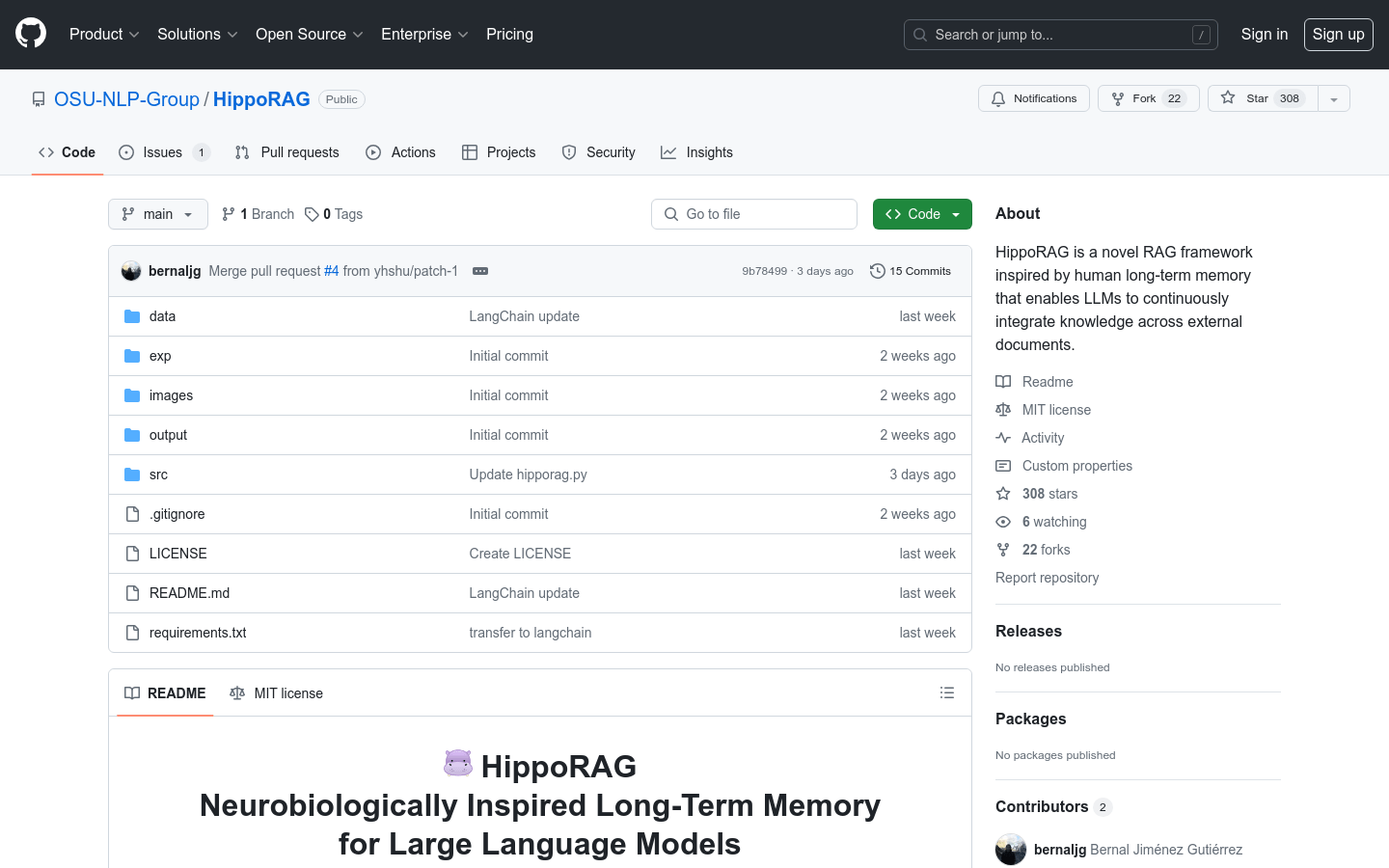The width and height of the screenshot is (1389, 868).
Task: Open the LICENSE file
Action: (x=177, y=554)
